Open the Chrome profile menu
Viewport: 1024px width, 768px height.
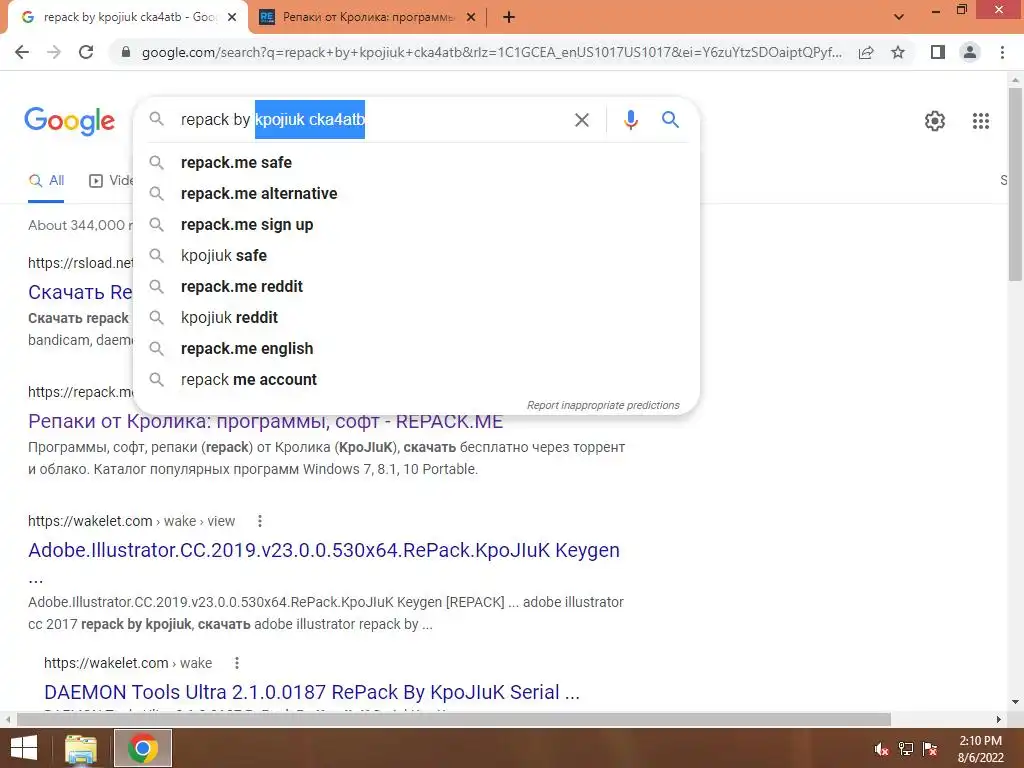click(970, 52)
